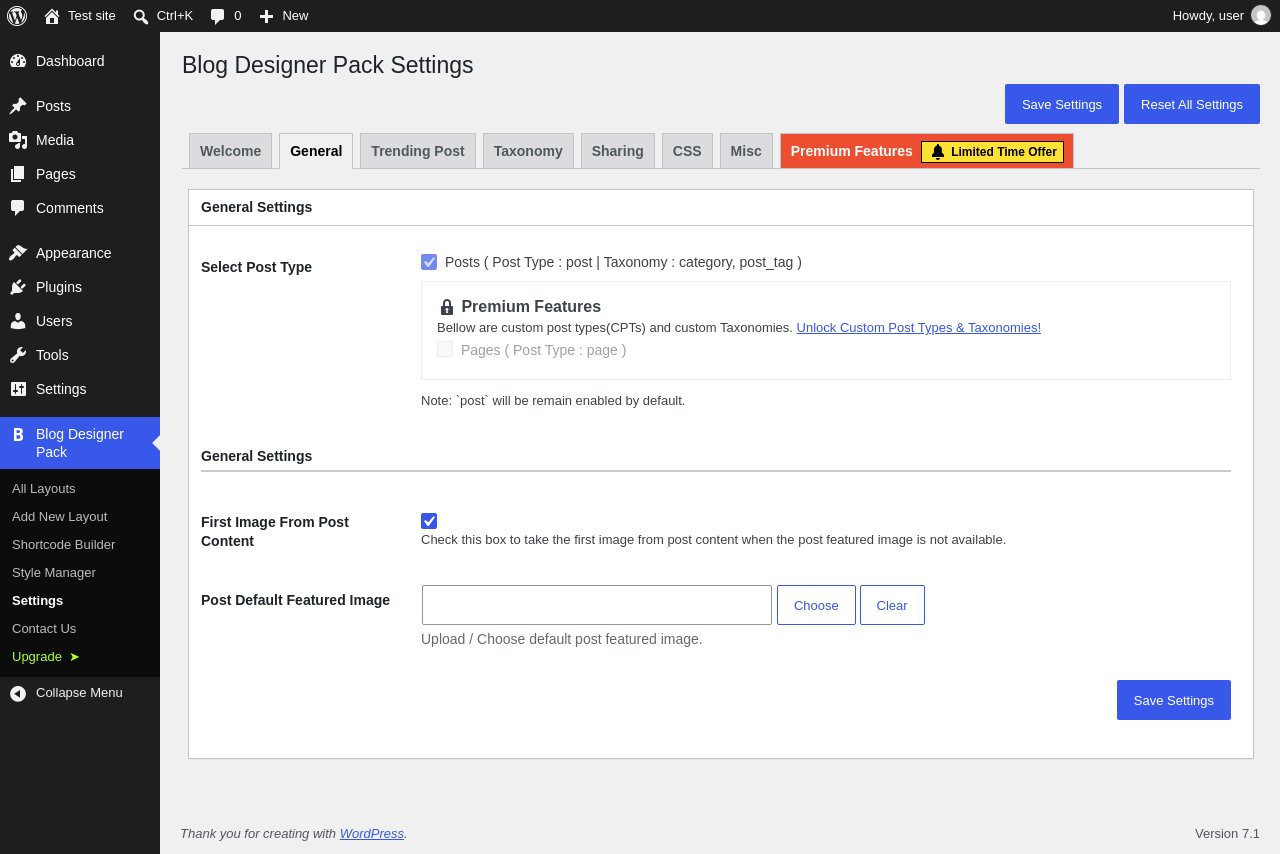Switch to the Taxonomy tab
Screen dimensions: 1280x854
click(x=528, y=151)
